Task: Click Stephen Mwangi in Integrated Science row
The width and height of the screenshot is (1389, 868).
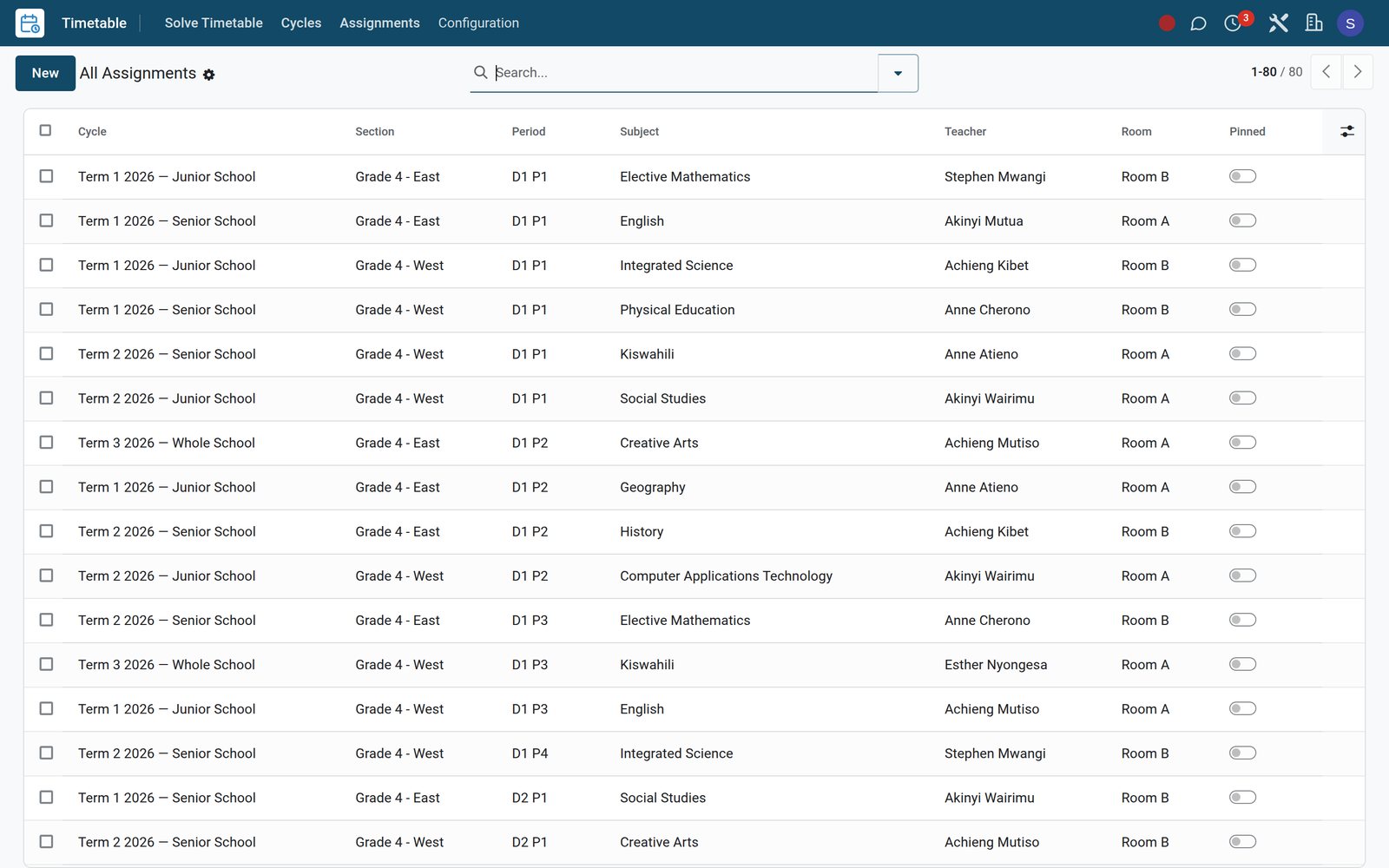Action: [x=995, y=753]
